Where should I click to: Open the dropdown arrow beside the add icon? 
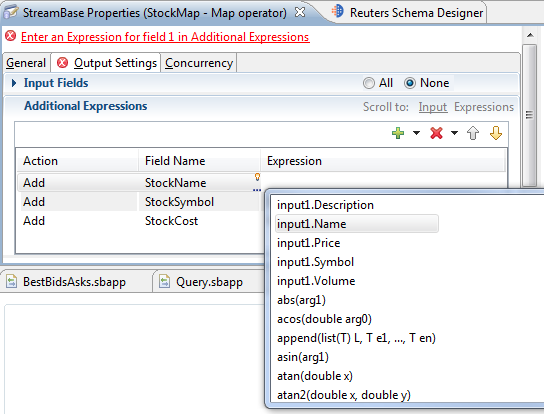[416, 133]
